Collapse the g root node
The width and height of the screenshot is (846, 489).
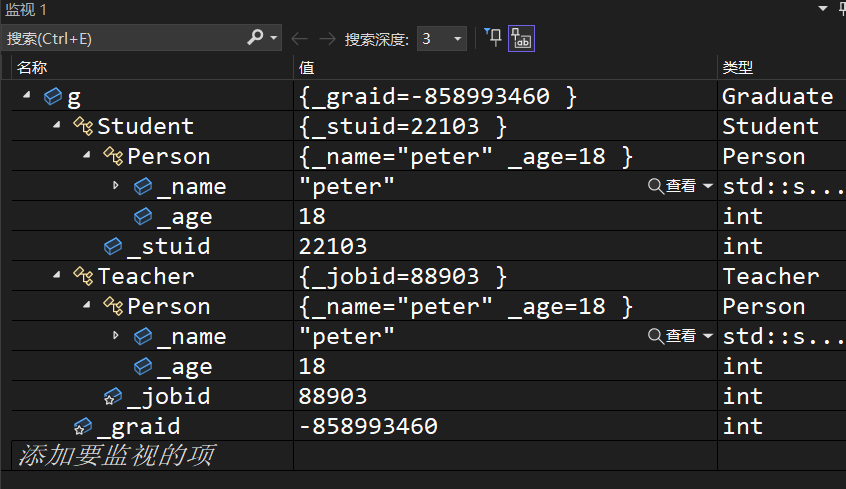(x=25, y=96)
